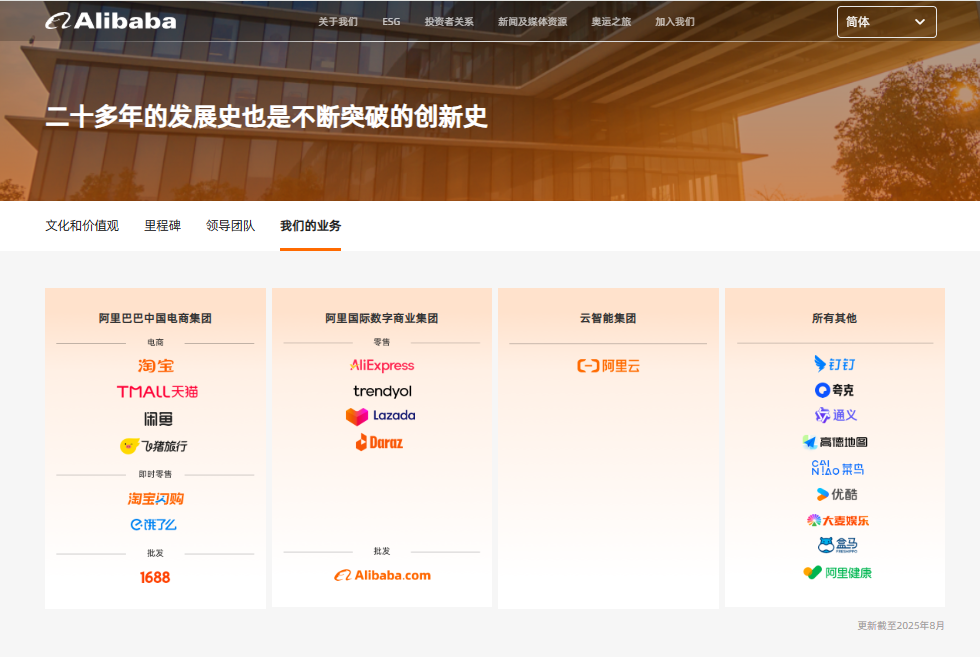Click the 即时零售 section label
Viewport: 980px width, 657px height.
(155, 474)
